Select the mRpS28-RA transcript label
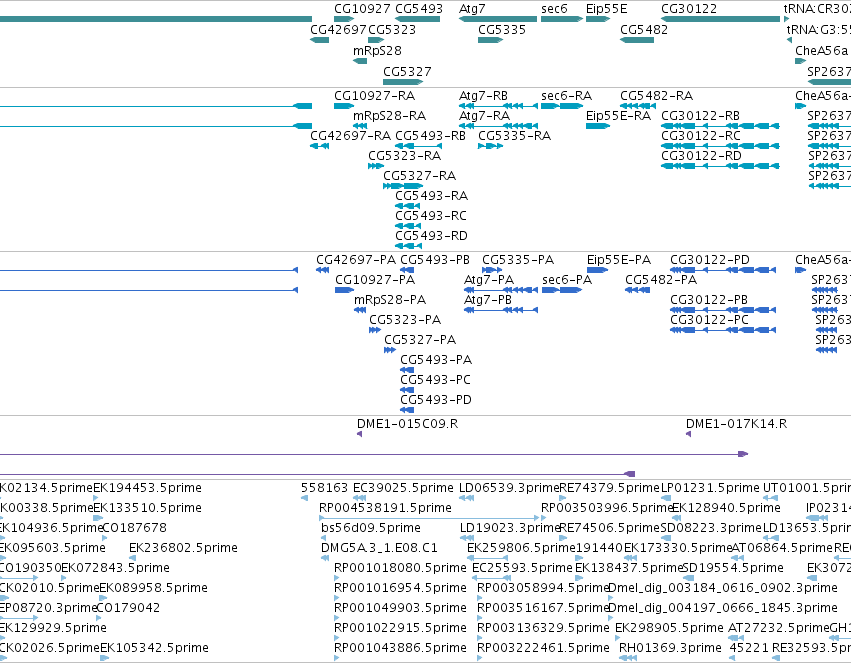 [x=389, y=116]
